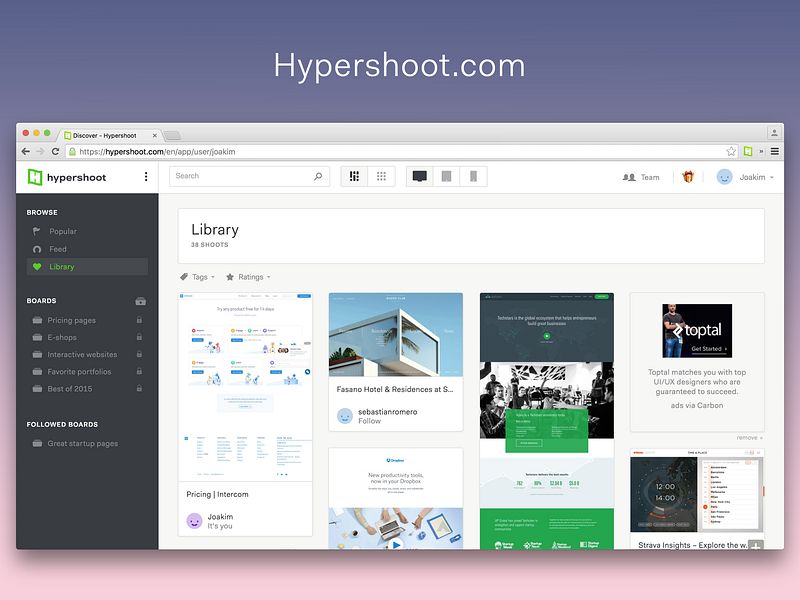The height and width of the screenshot is (600, 800).
Task: Open the Dropbox productivity tools thumbnail
Action: coord(396,499)
